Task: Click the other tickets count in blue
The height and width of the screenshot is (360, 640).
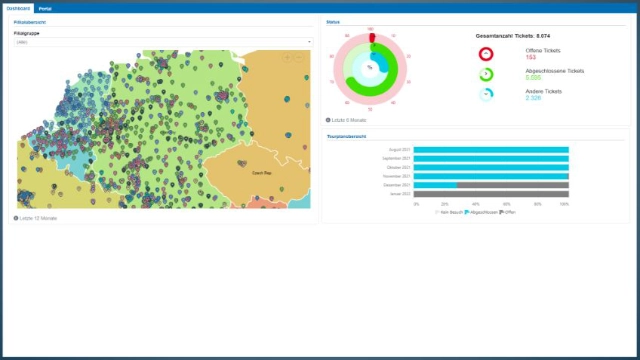Action: 533,98
